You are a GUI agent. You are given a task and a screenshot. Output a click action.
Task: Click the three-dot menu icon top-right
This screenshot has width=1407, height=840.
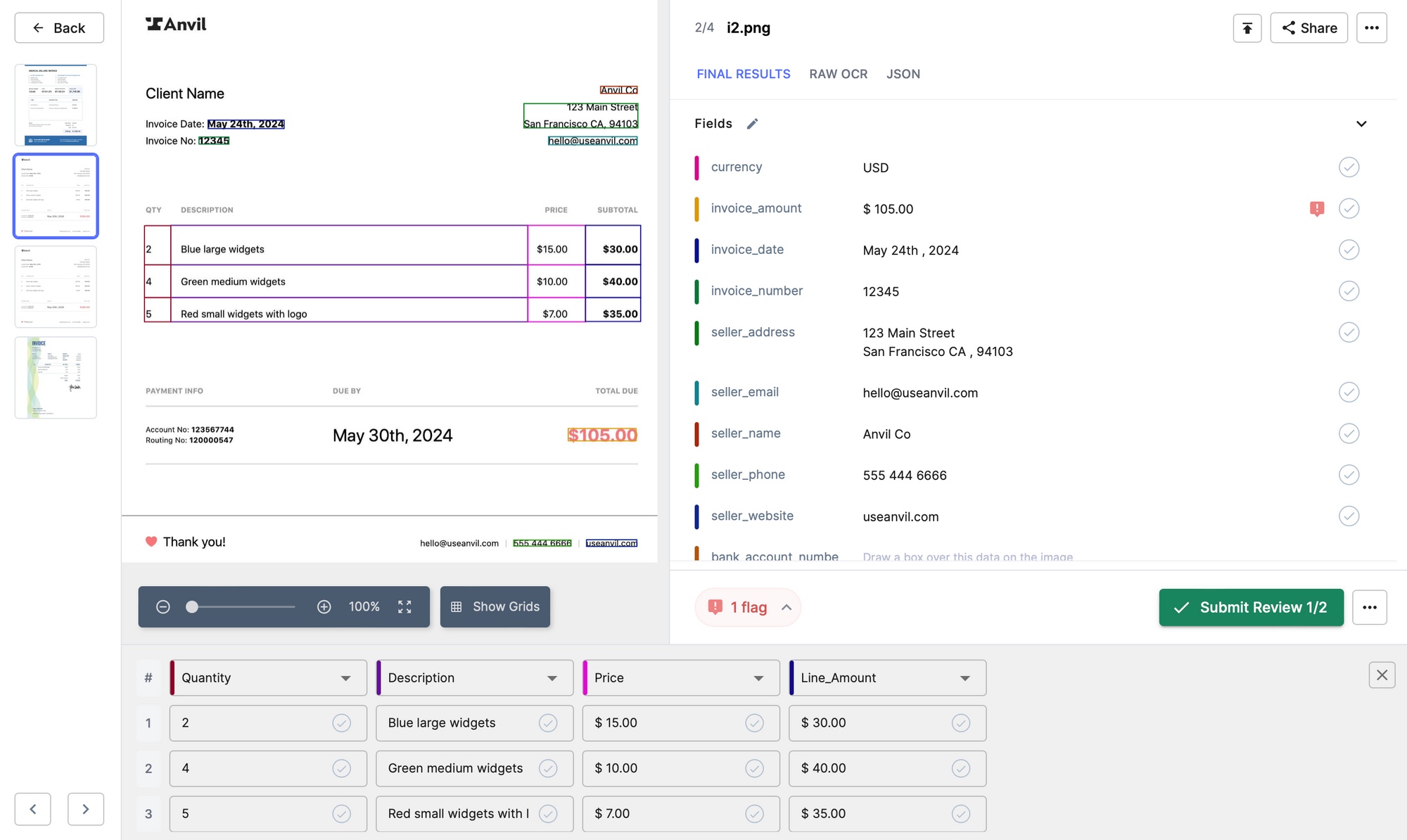(x=1372, y=27)
